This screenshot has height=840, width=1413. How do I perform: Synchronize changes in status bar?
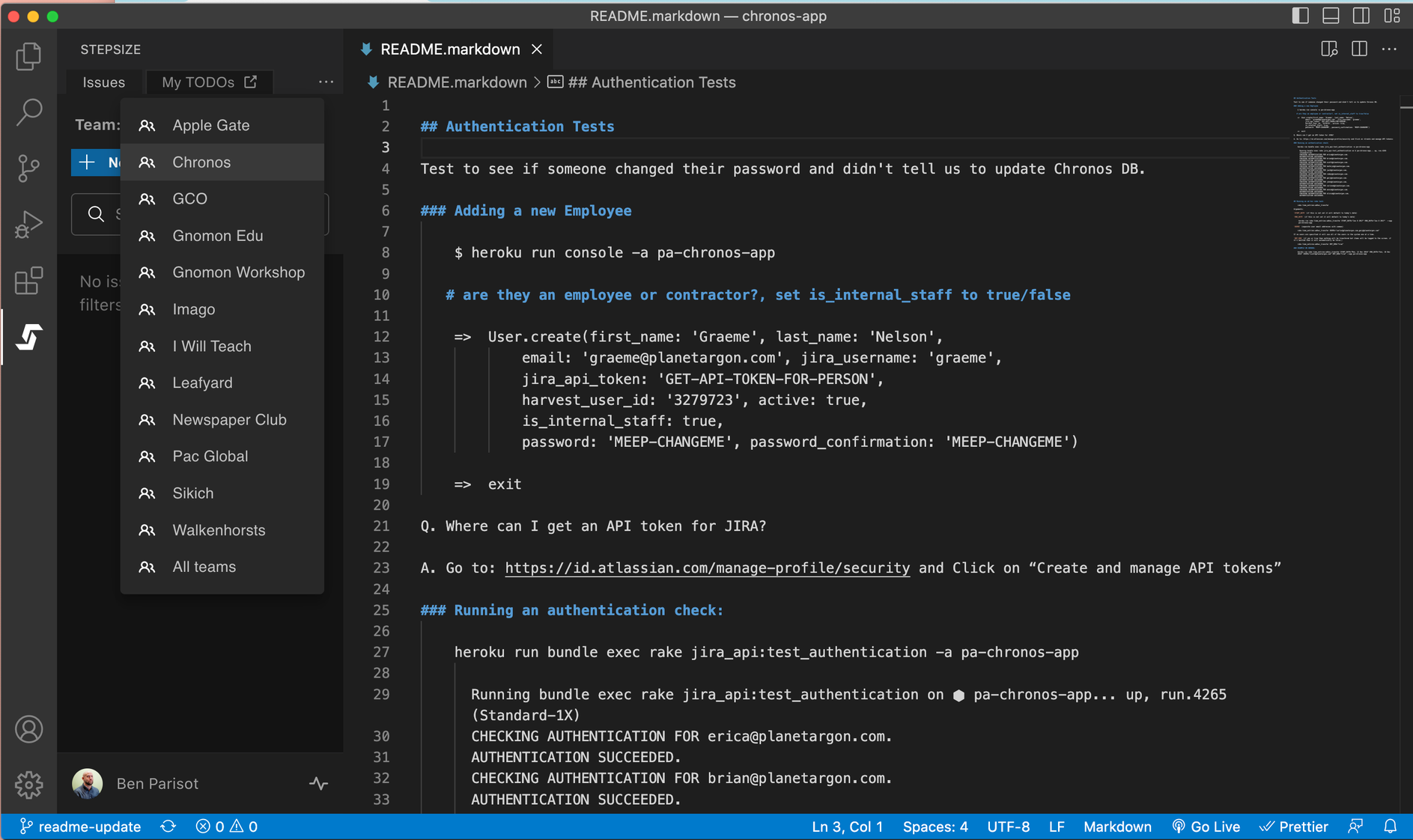pyautogui.click(x=168, y=827)
